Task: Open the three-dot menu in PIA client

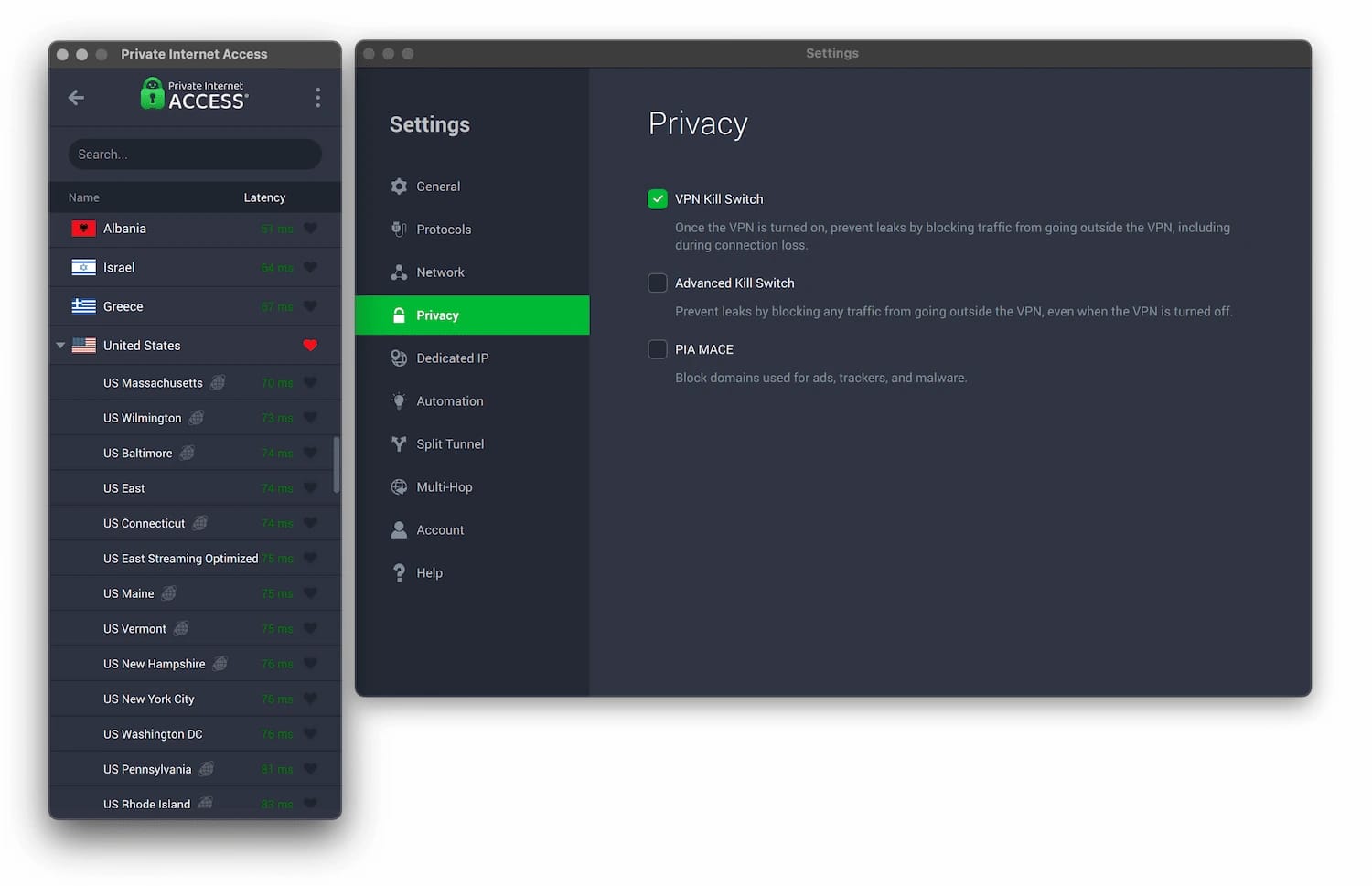Action: 317,97
